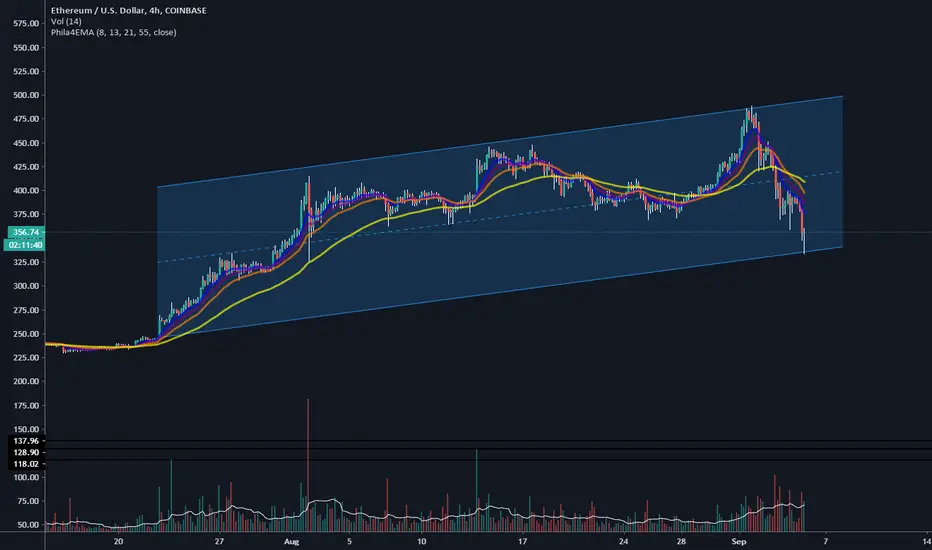Click the 17 date label on time axis
The width and height of the screenshot is (932, 550).
[522, 542]
